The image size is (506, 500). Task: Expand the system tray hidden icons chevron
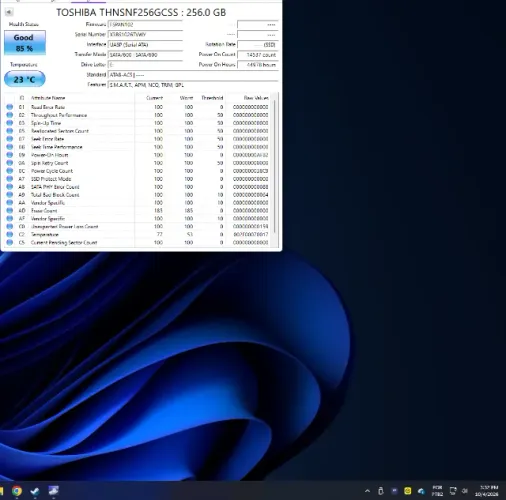click(367, 491)
